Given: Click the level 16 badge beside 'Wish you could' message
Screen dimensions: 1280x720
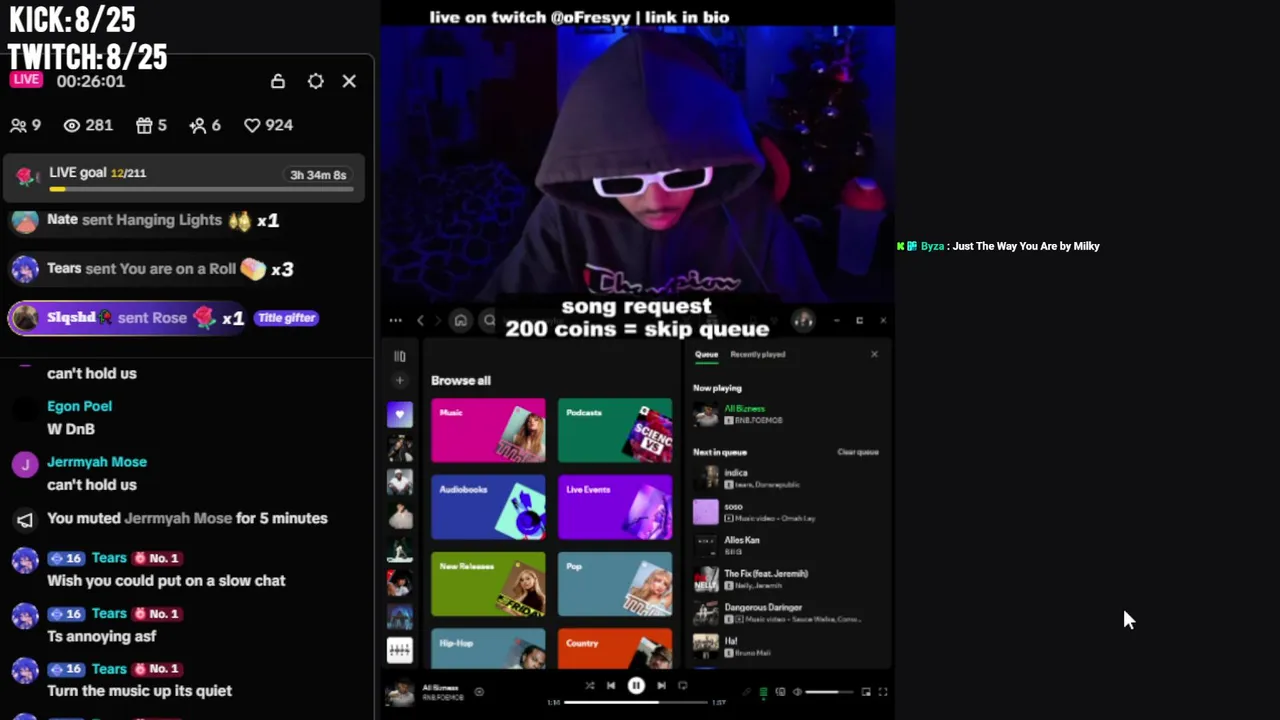Looking at the screenshot, I should point(66,559).
